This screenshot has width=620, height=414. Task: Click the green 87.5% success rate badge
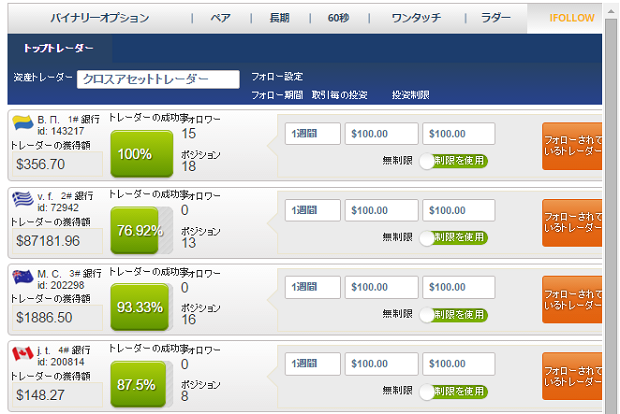[135, 384]
